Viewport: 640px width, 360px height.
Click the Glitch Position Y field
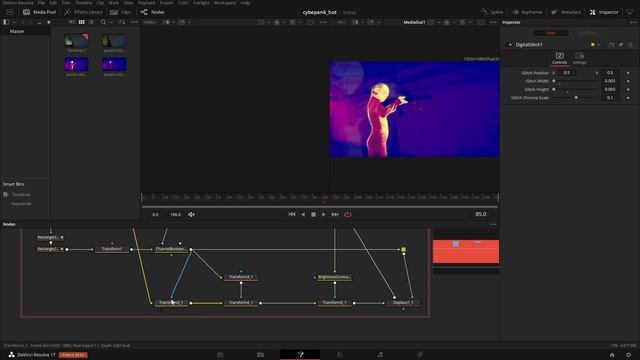610,73
